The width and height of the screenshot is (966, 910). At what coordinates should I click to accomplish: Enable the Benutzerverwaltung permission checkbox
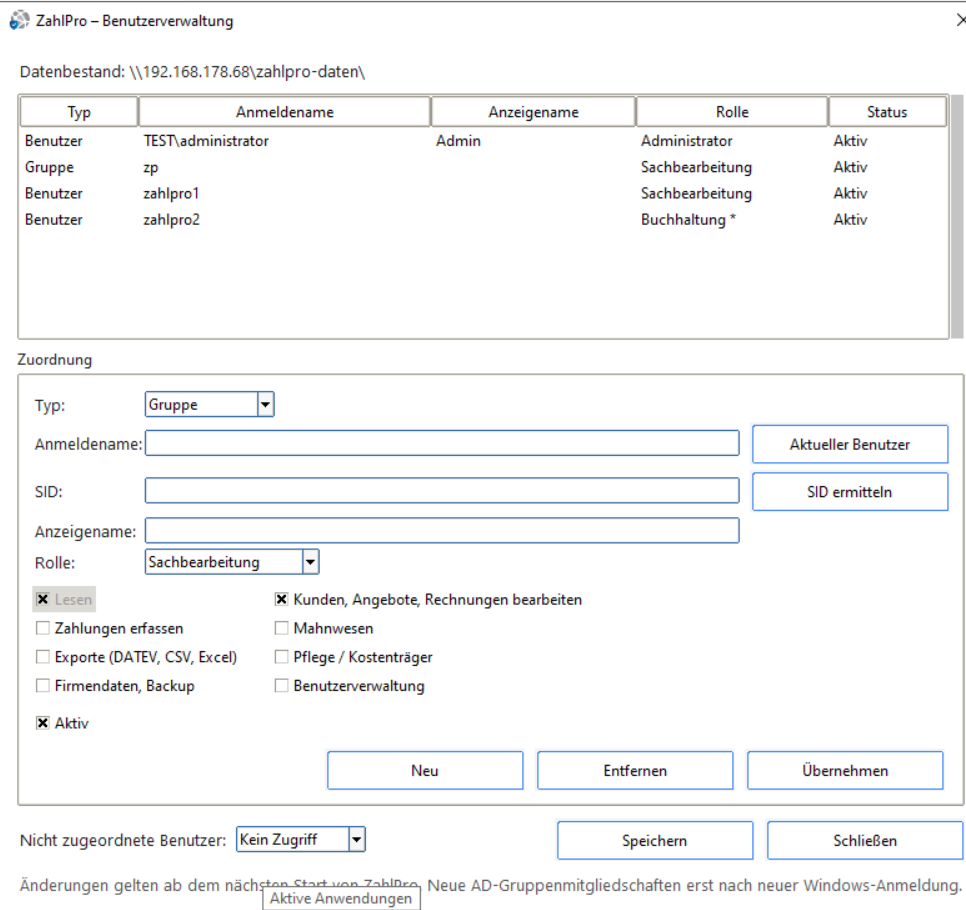281,686
